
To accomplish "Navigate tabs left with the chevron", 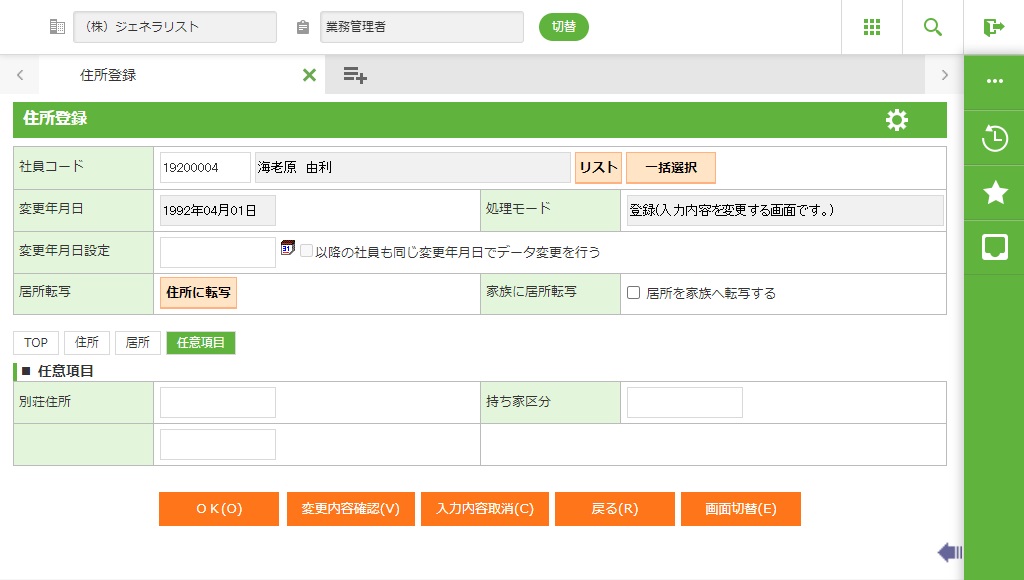I will (20, 75).
